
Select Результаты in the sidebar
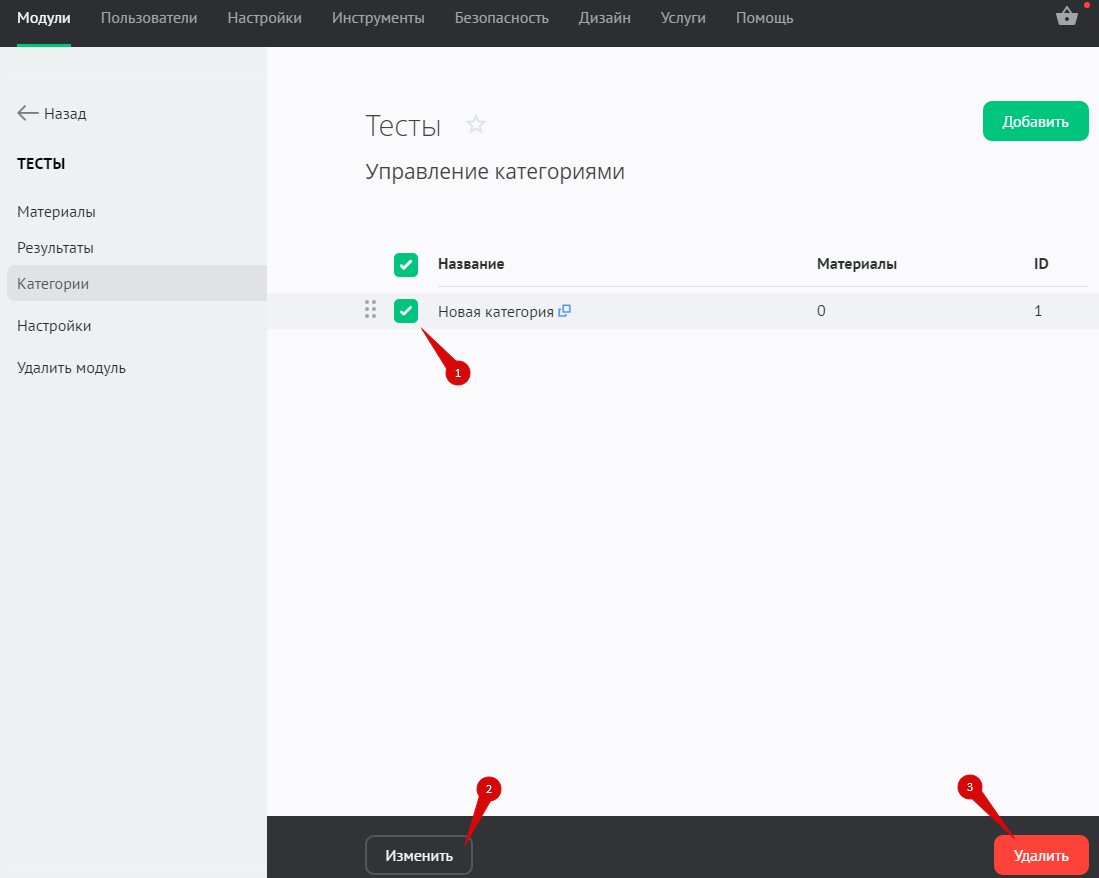(55, 248)
